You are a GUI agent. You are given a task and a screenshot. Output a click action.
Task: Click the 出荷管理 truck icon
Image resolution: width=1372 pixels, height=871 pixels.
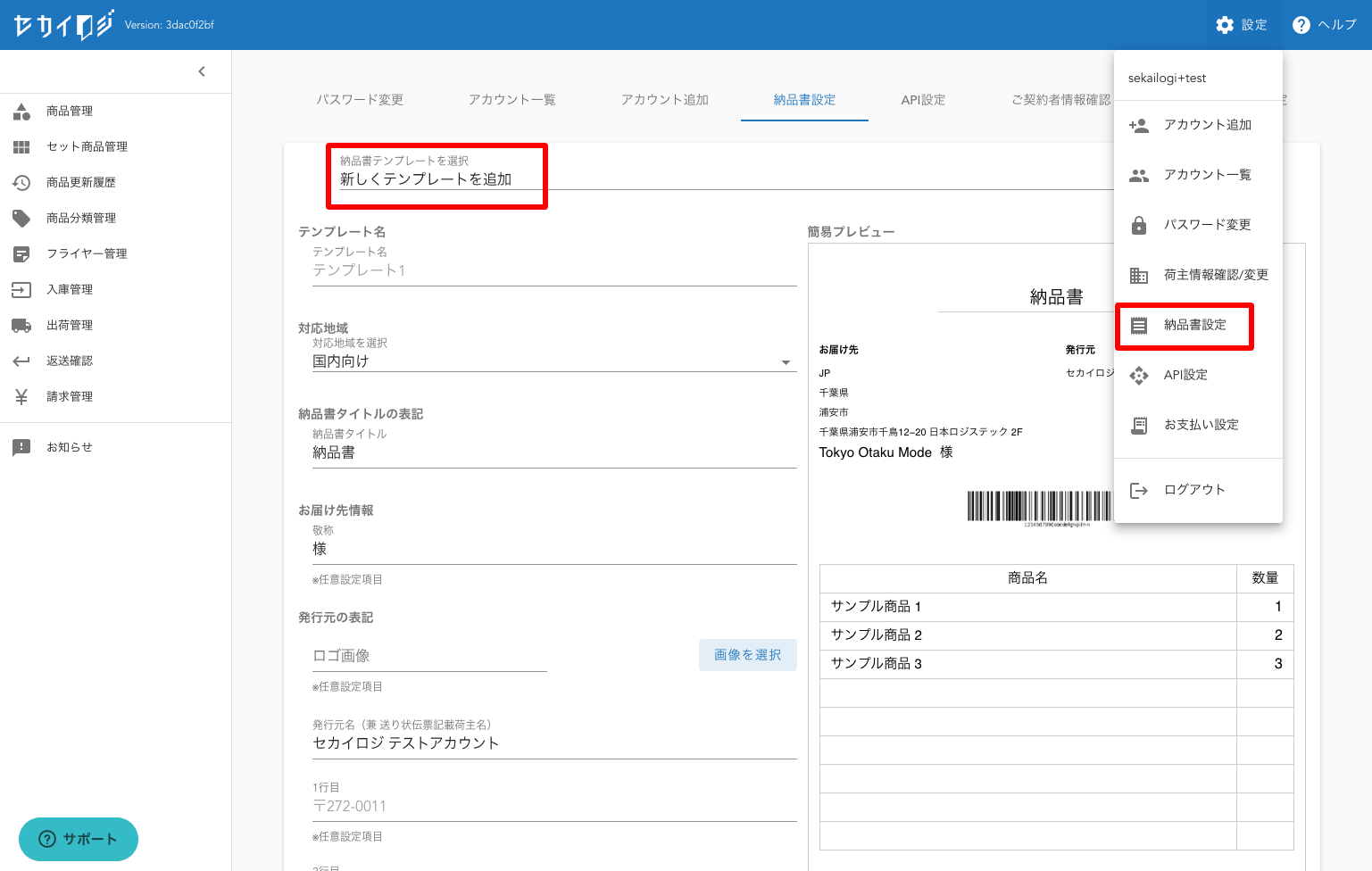[x=21, y=326]
